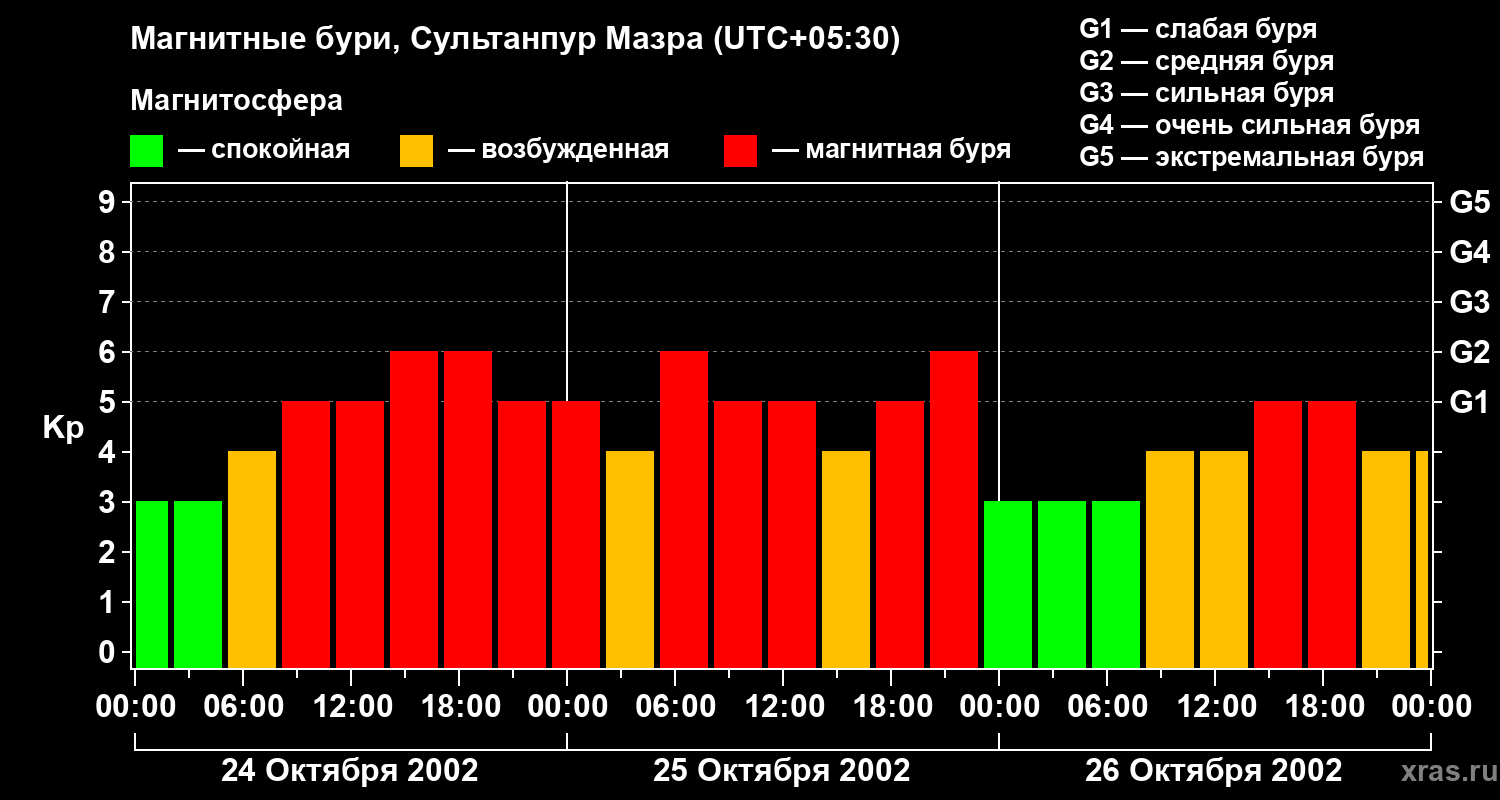Click the right-axis 'G5' level label
This screenshot has width=1500, height=800.
[x=1469, y=202]
